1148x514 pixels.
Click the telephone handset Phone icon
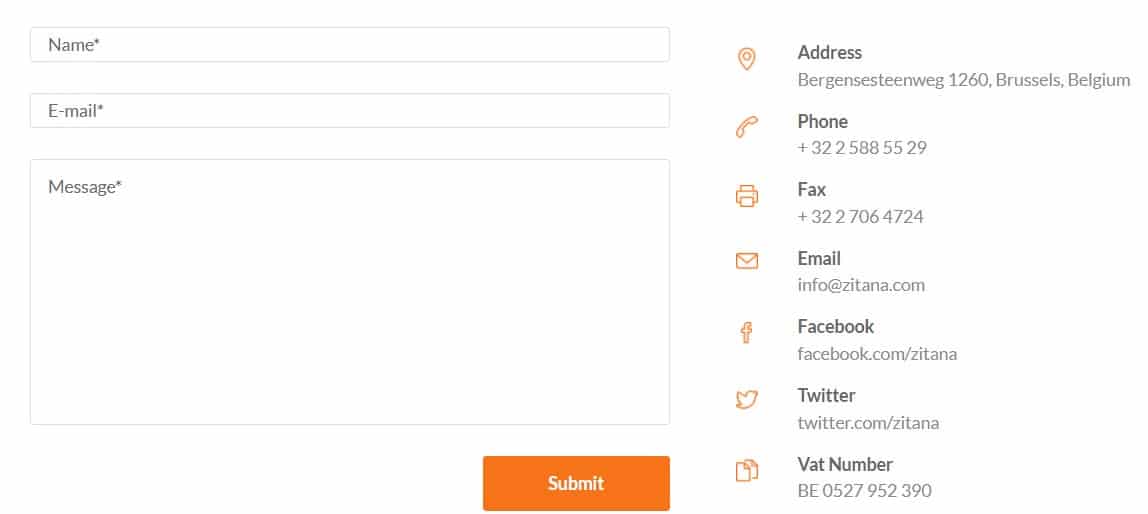coord(746,127)
